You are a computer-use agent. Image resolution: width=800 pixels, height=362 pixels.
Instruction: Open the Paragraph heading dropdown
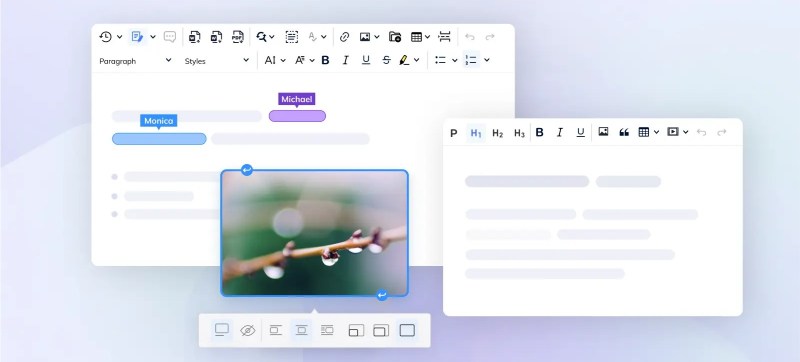[x=135, y=61]
